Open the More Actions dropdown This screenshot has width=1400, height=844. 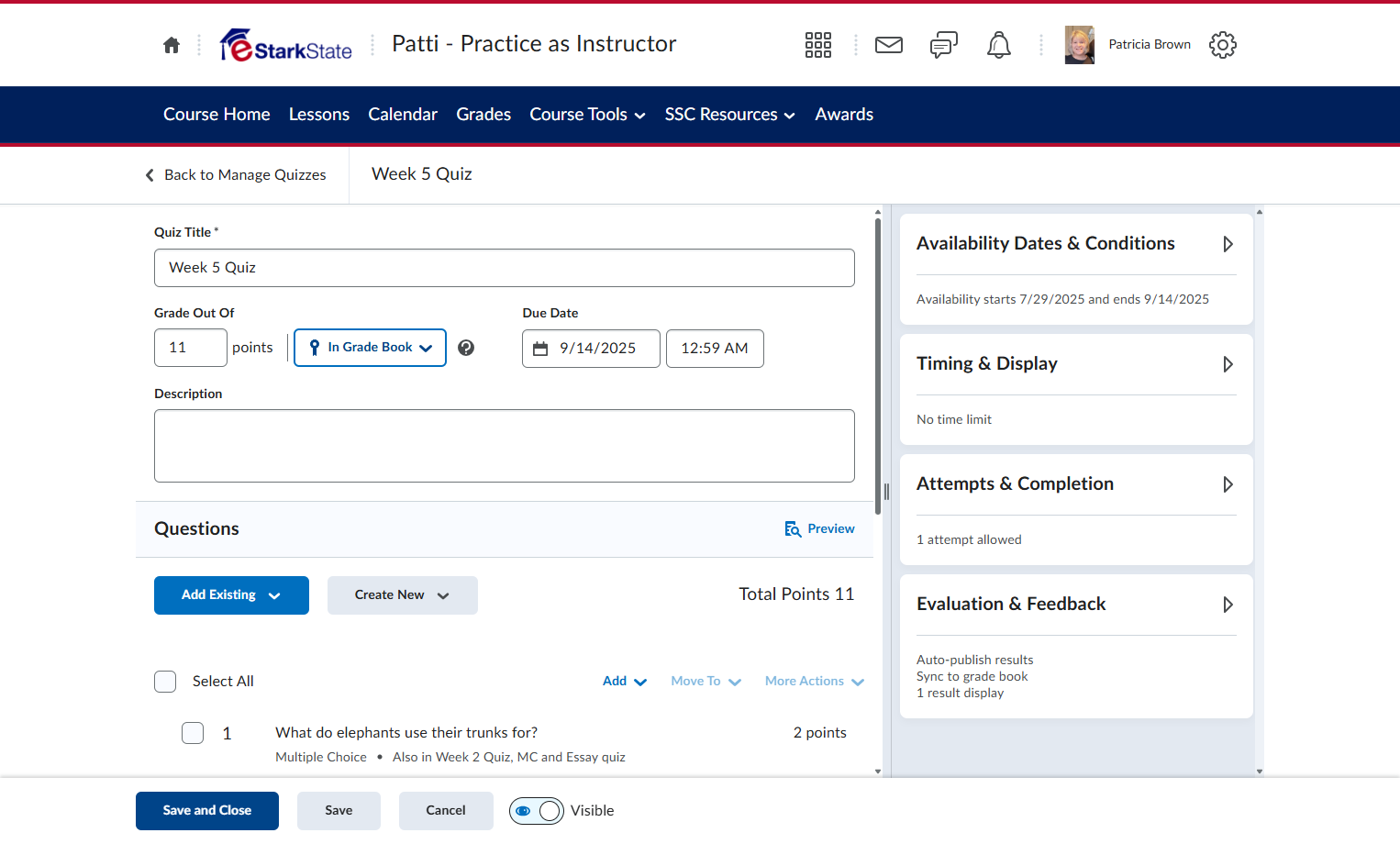815,681
